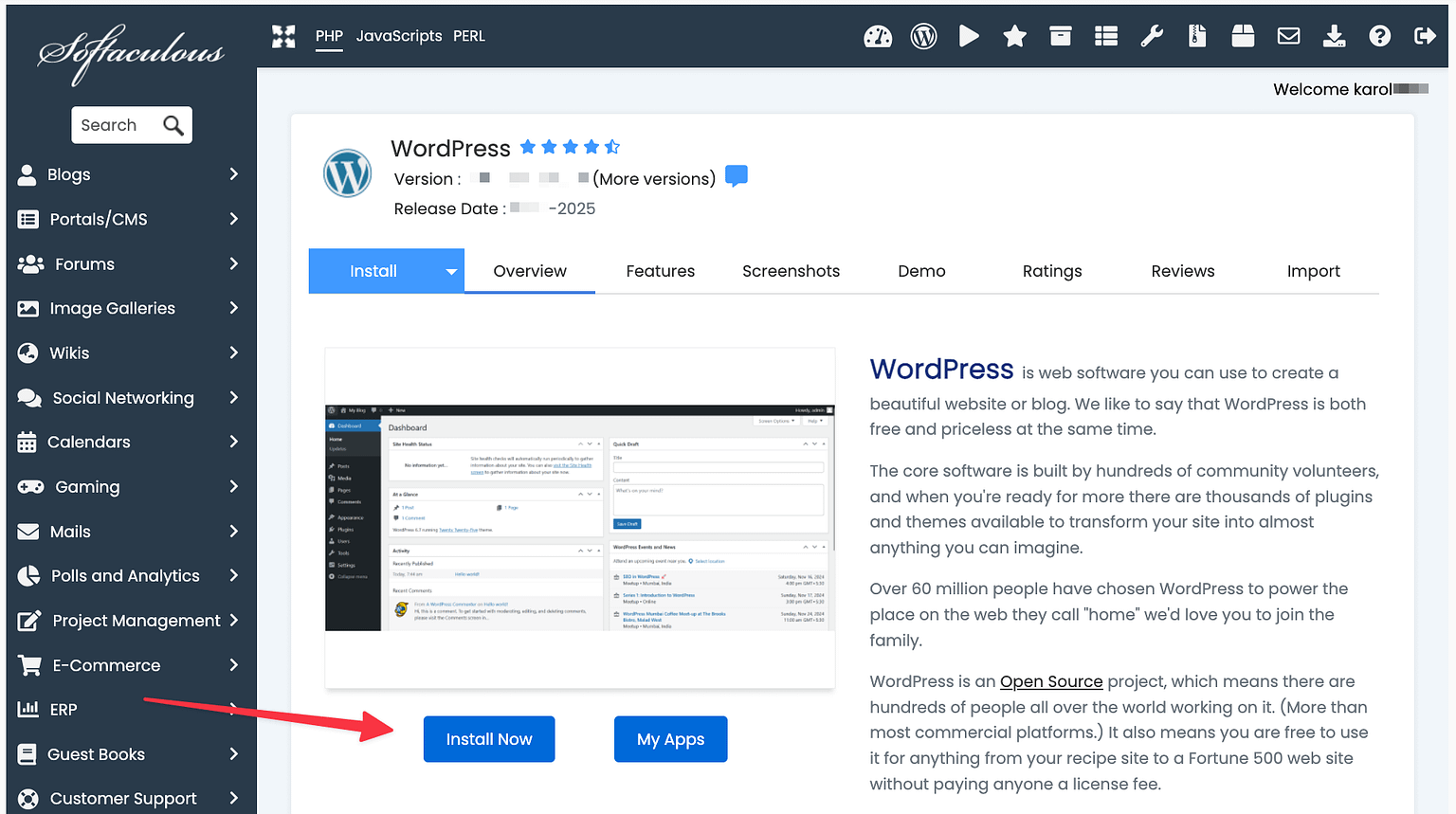Viewport: 1456px width, 814px height.
Task: Open the Wikis category icon
Action: [x=28, y=353]
